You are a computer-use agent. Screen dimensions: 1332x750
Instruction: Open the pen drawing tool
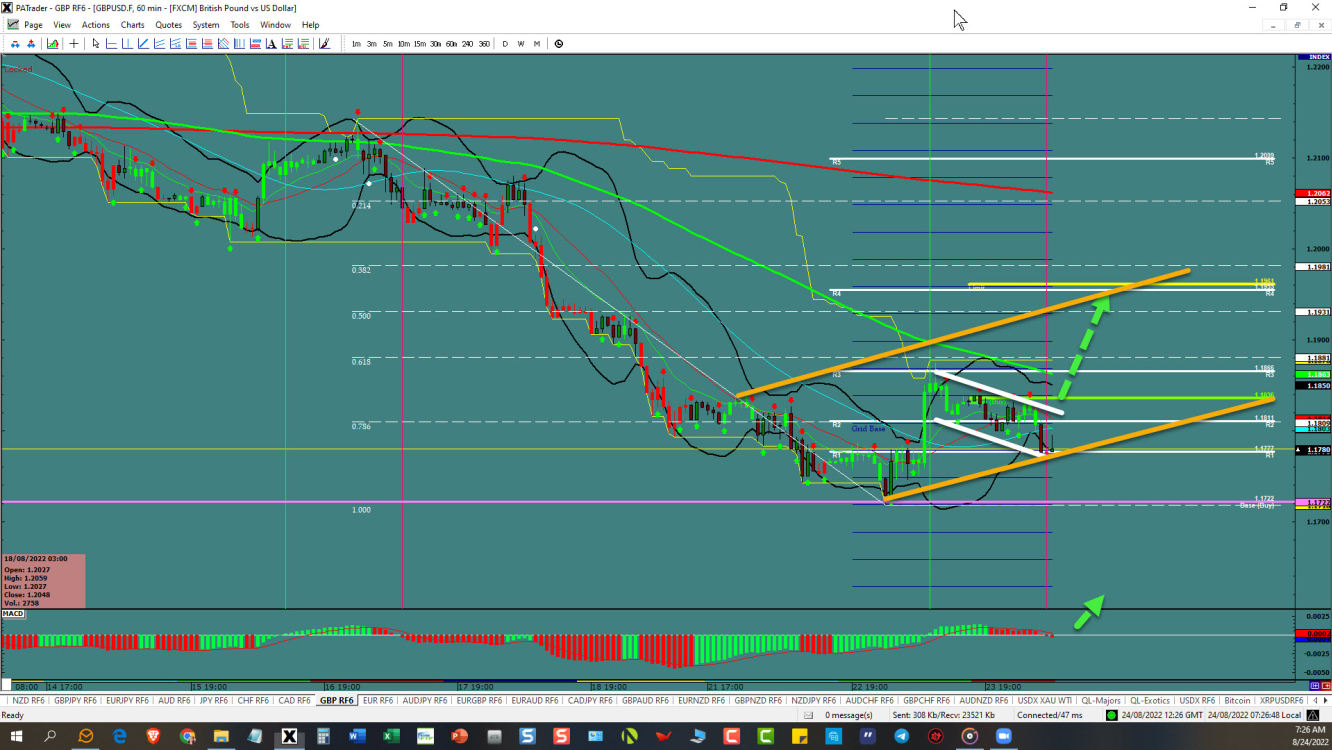(325, 44)
